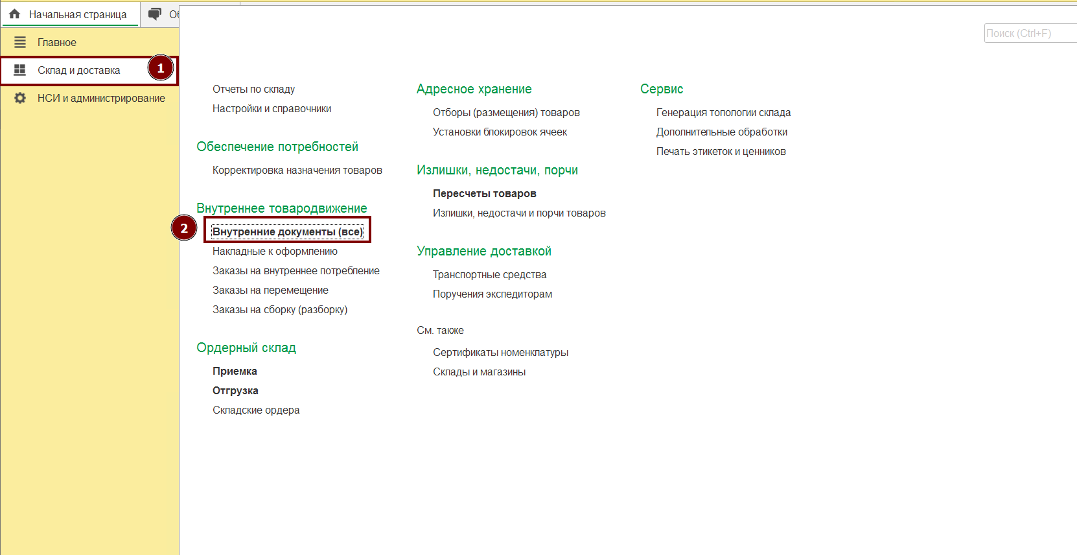Click the Обеспечение потребностей heading
The image size is (1078, 556).
click(x=278, y=146)
